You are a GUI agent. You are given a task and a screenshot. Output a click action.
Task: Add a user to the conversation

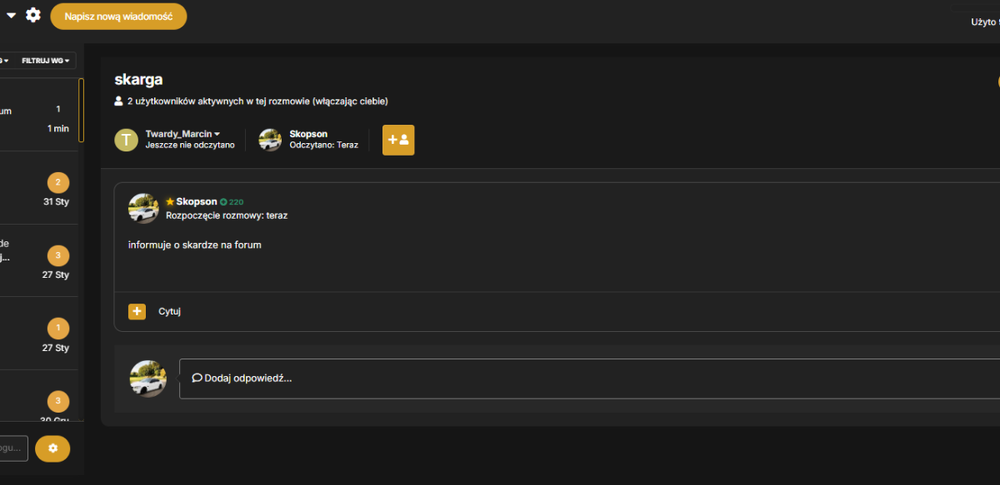coord(399,140)
